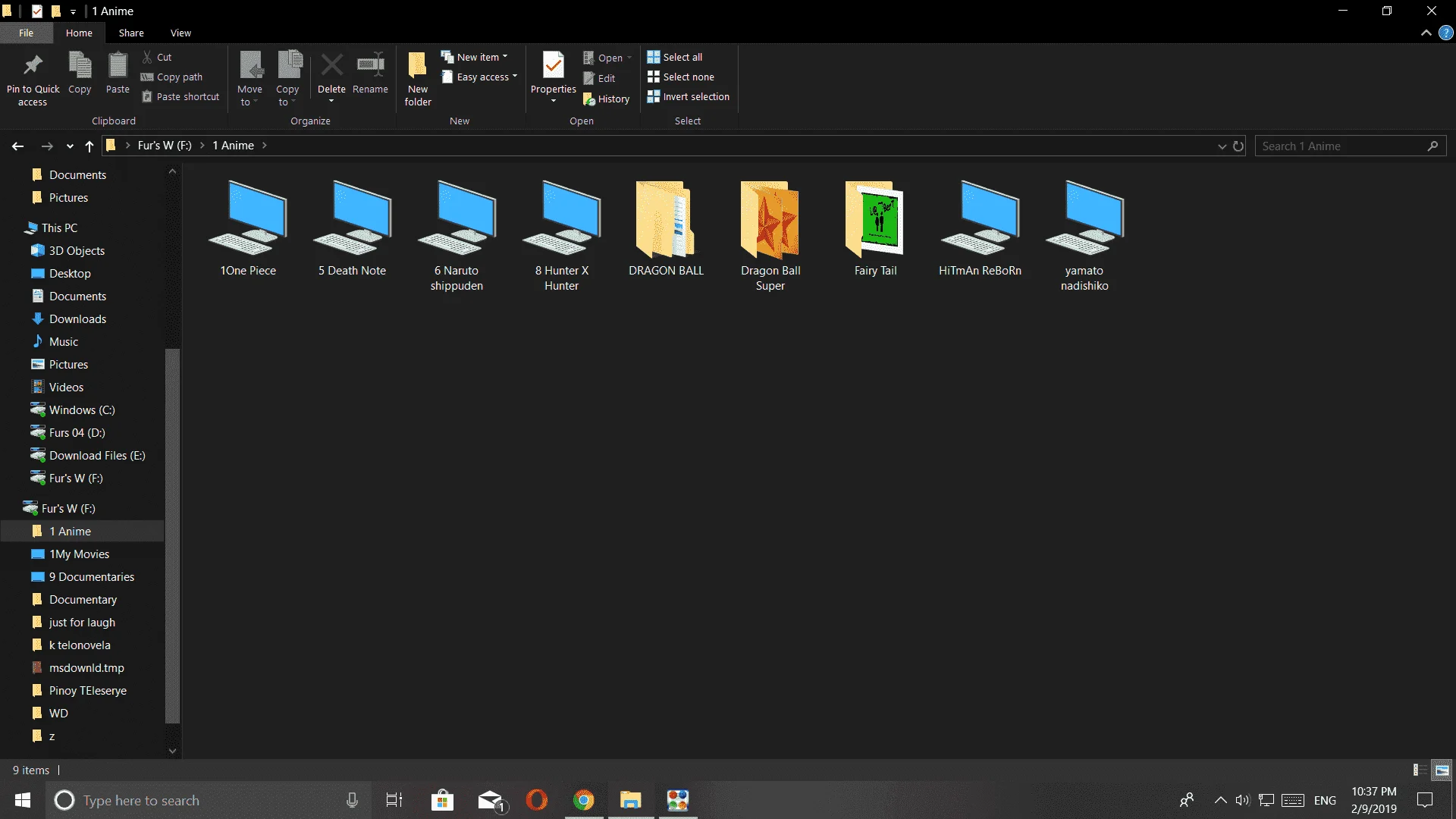Go back to previous folder

(x=18, y=146)
